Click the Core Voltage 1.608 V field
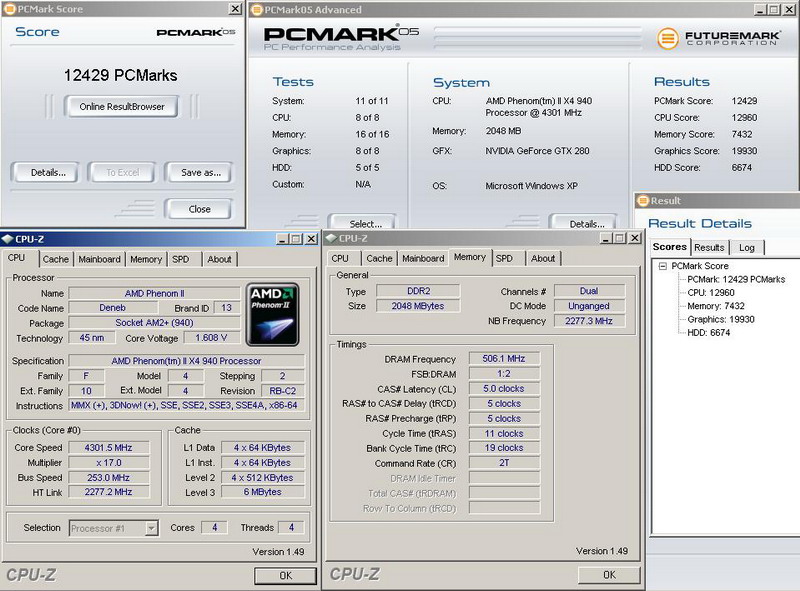The image size is (800, 591). coord(211,337)
